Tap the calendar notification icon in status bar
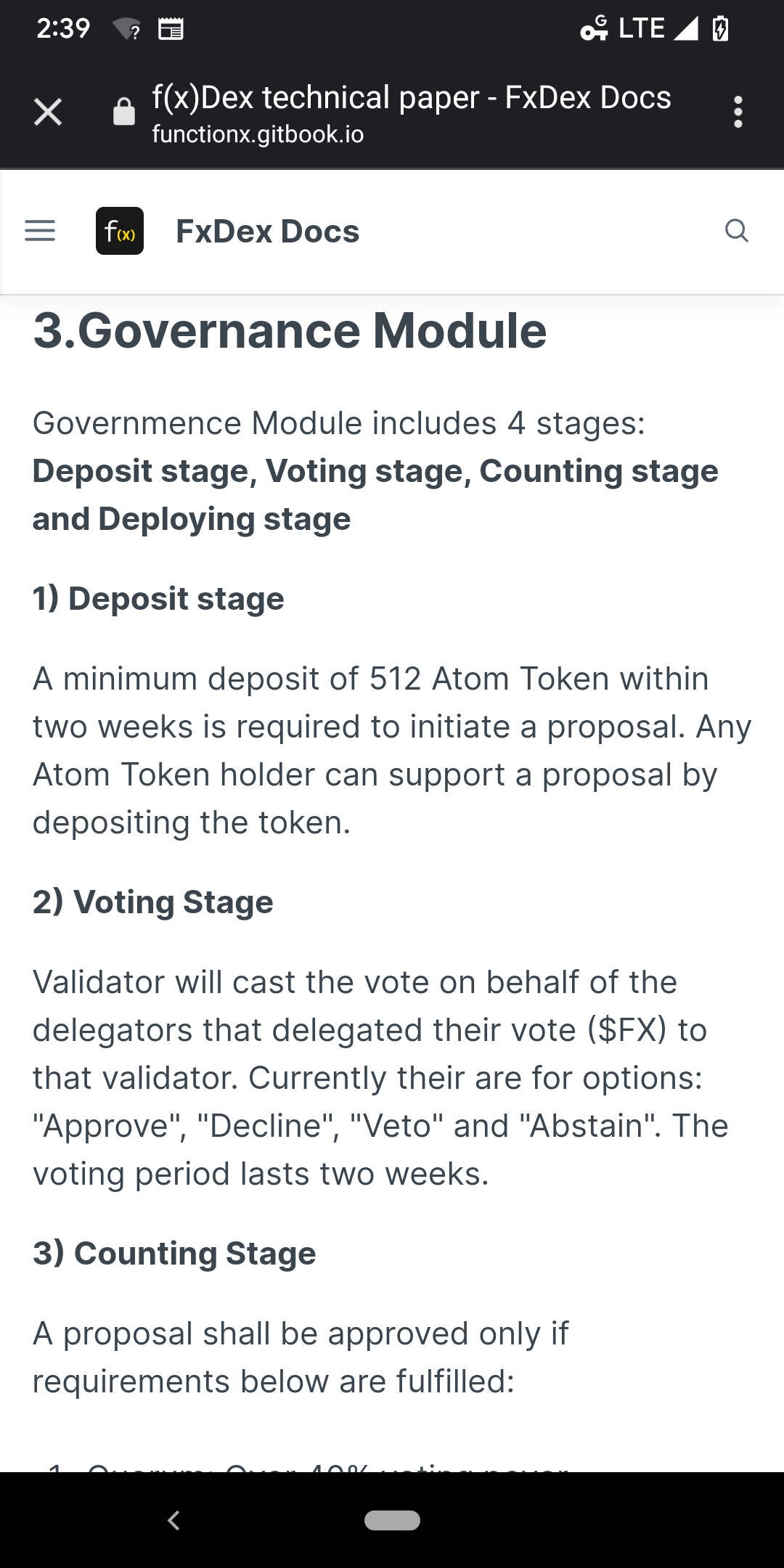This screenshot has height=1568, width=784. pos(171,30)
